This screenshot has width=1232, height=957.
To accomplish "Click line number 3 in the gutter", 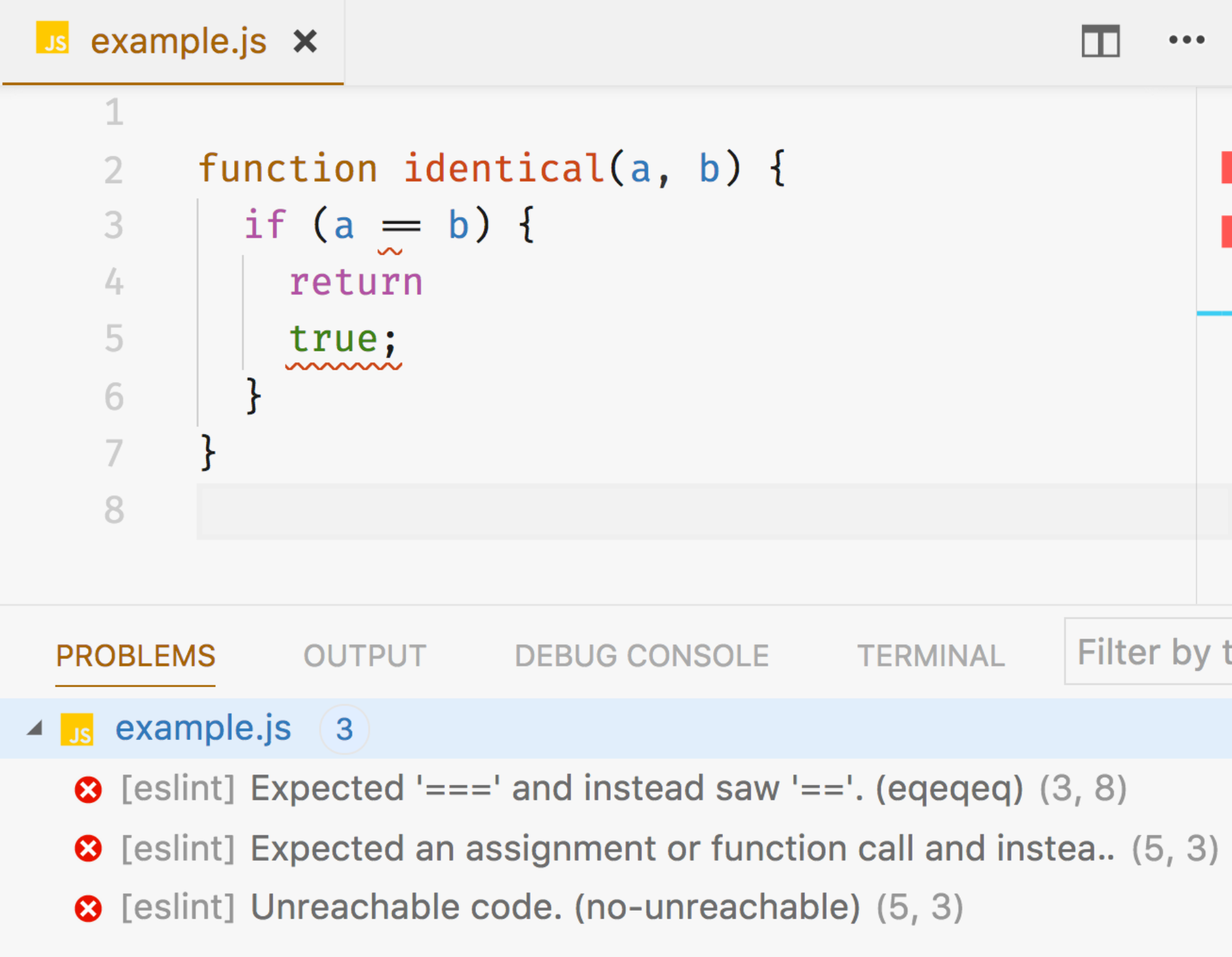I will [113, 225].
